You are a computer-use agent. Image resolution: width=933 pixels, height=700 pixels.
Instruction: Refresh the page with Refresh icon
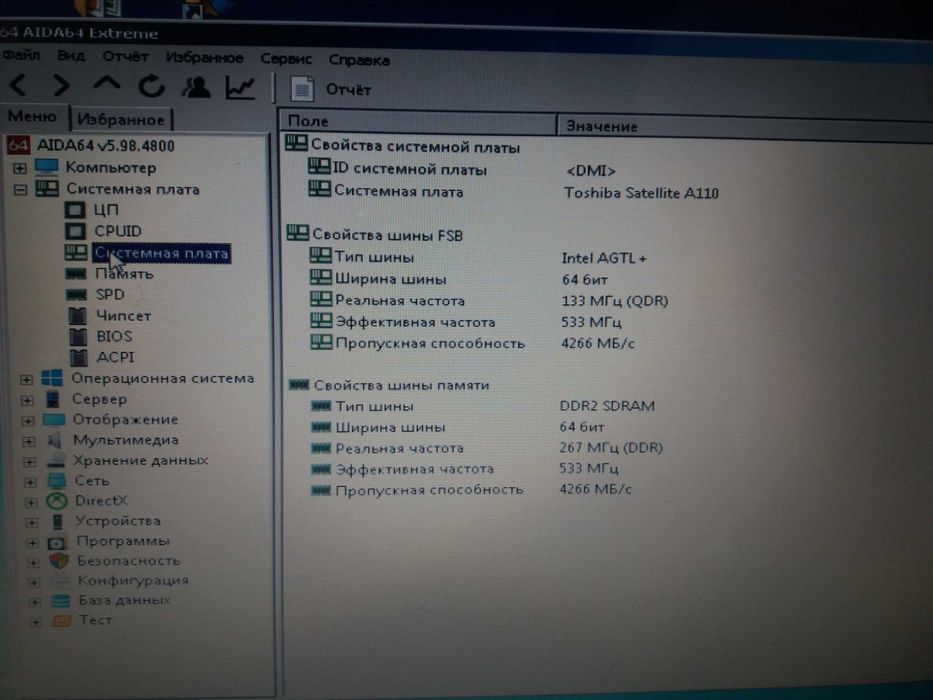coord(151,86)
